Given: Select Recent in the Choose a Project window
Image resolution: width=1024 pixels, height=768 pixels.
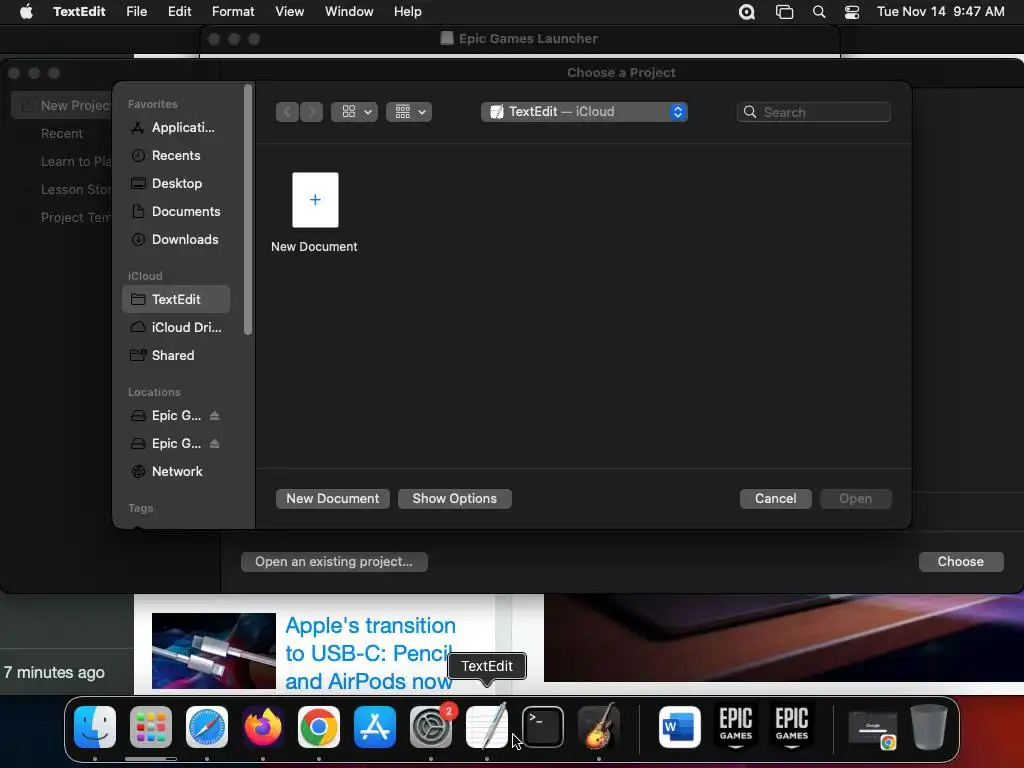Looking at the screenshot, I should (x=61, y=133).
